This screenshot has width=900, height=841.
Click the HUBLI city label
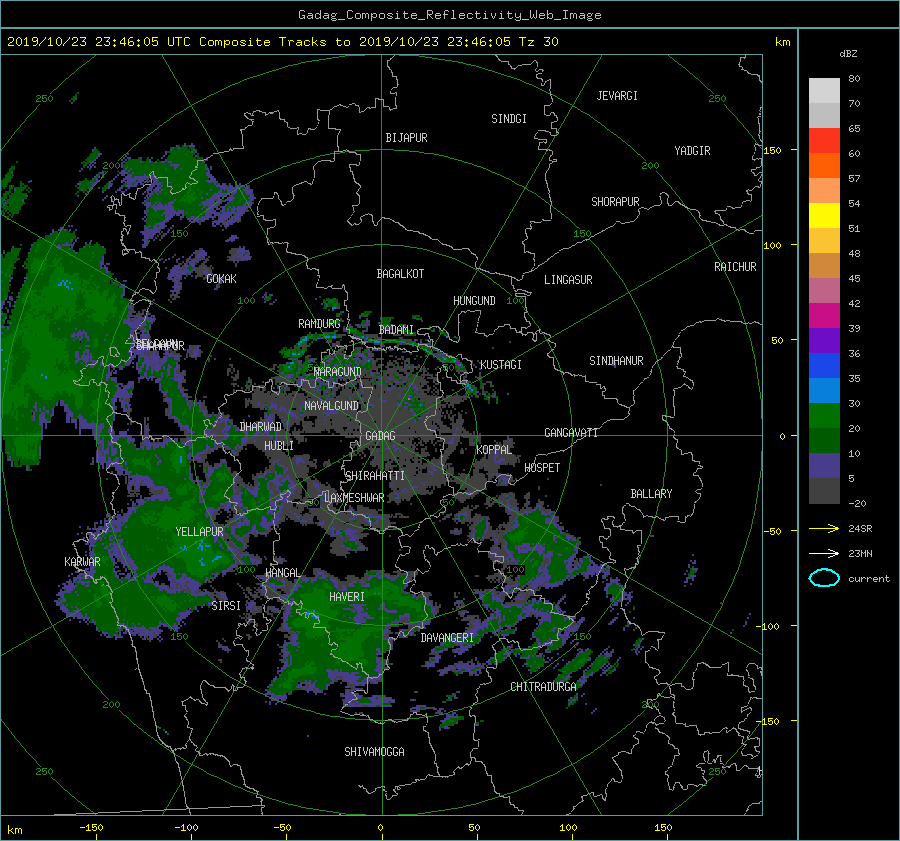click(x=279, y=446)
